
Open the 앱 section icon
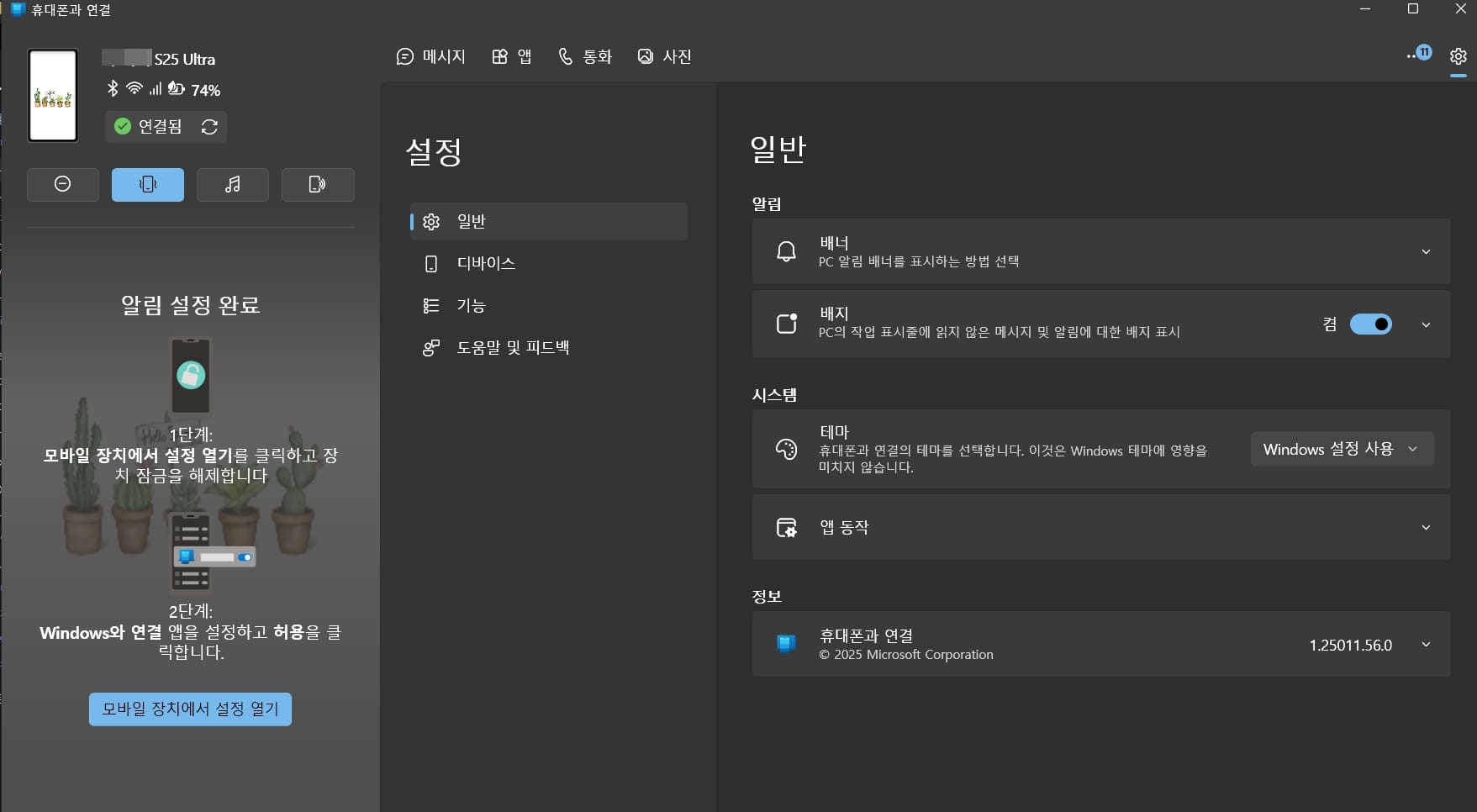click(x=500, y=56)
